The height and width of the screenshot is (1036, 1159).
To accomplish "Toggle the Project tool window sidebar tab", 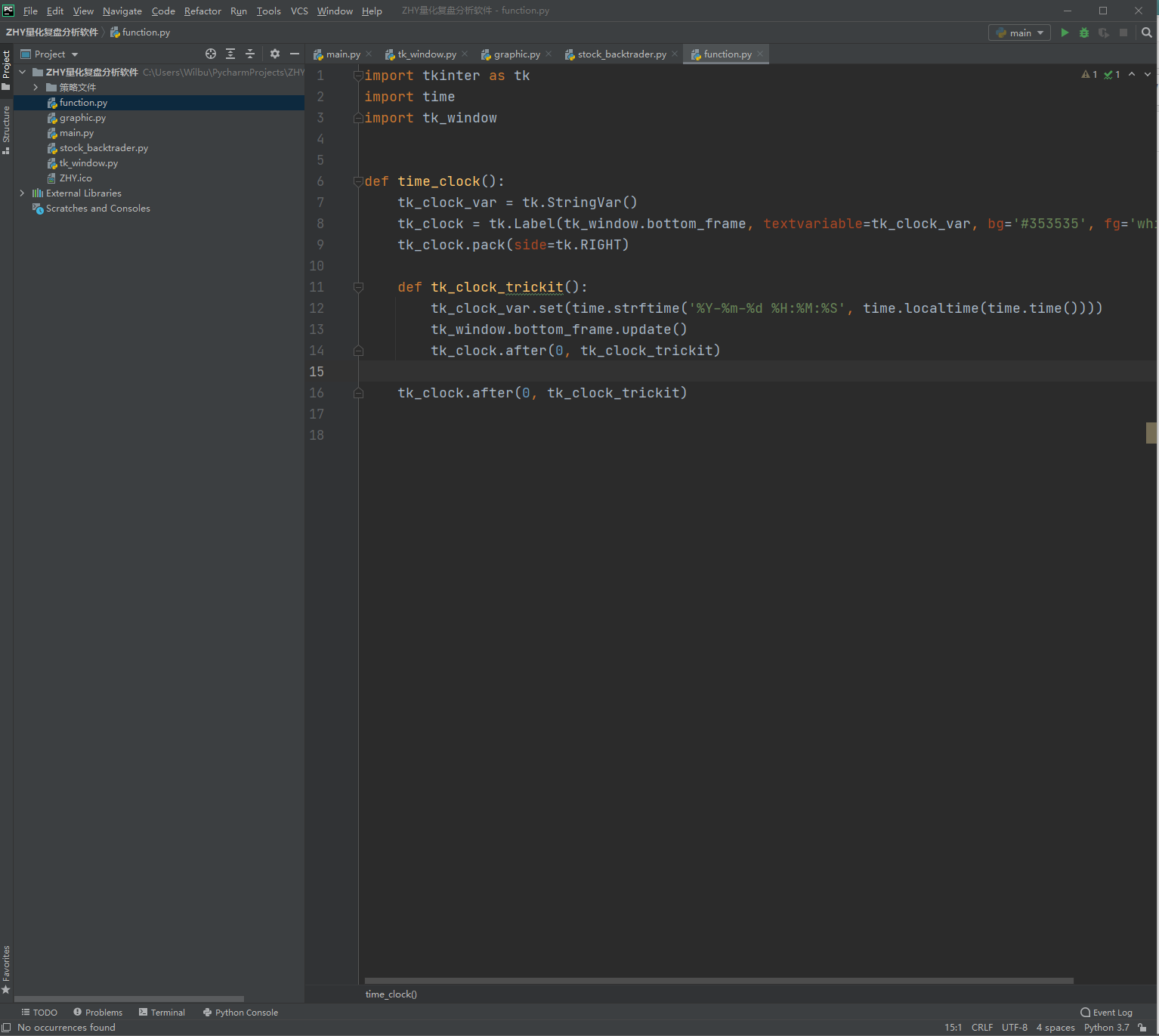I will [6, 70].
